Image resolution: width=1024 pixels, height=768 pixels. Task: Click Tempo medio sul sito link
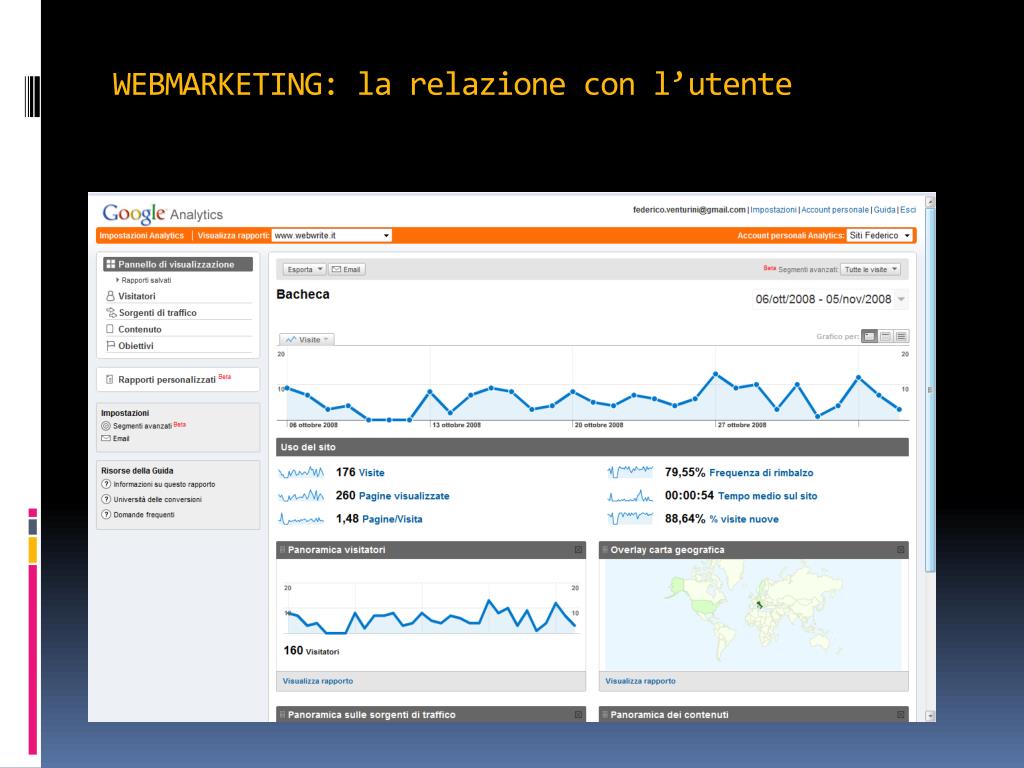tap(767, 496)
